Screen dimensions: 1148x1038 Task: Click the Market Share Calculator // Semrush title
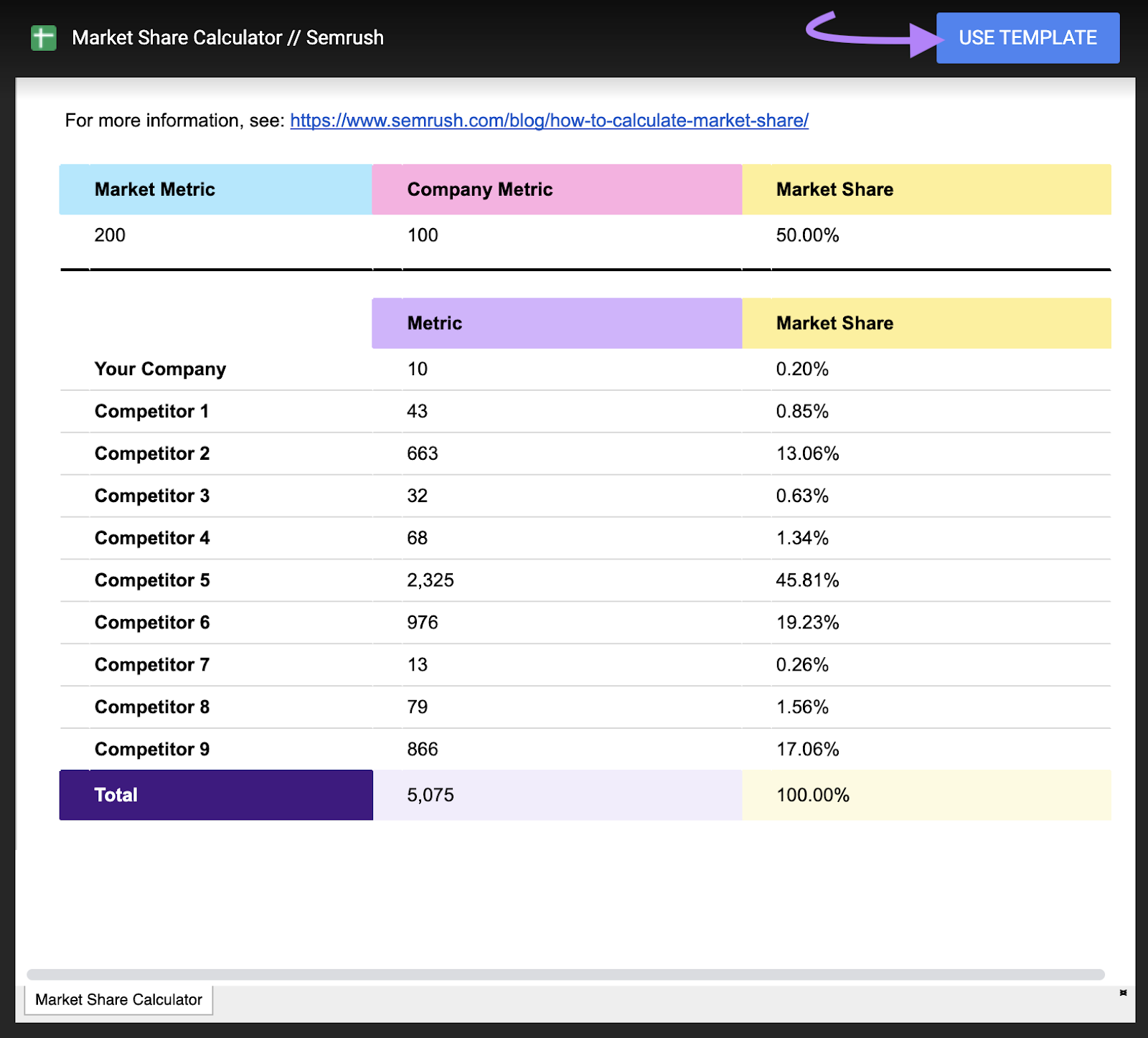227,37
